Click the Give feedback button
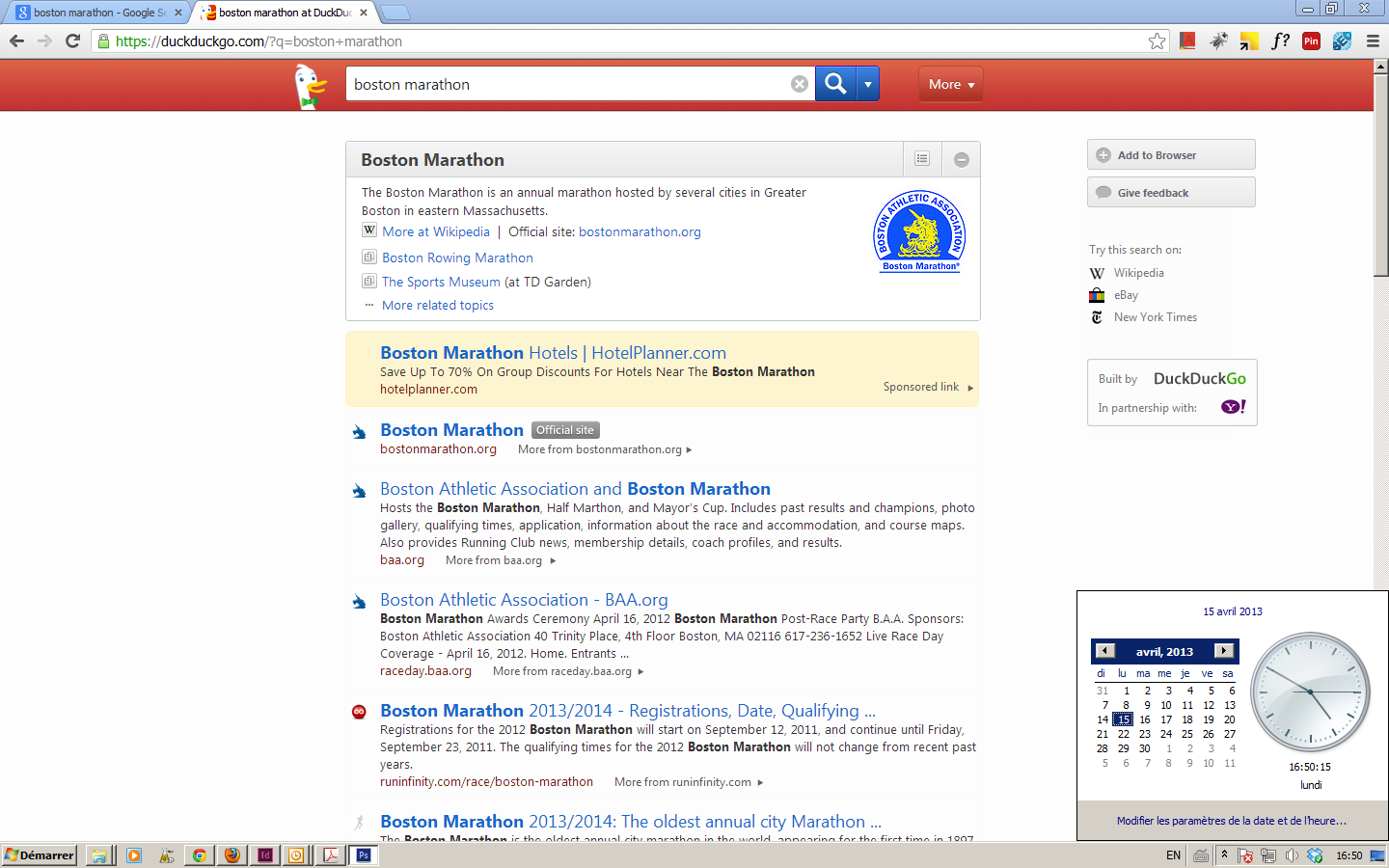The image size is (1389, 868). pos(1171,192)
